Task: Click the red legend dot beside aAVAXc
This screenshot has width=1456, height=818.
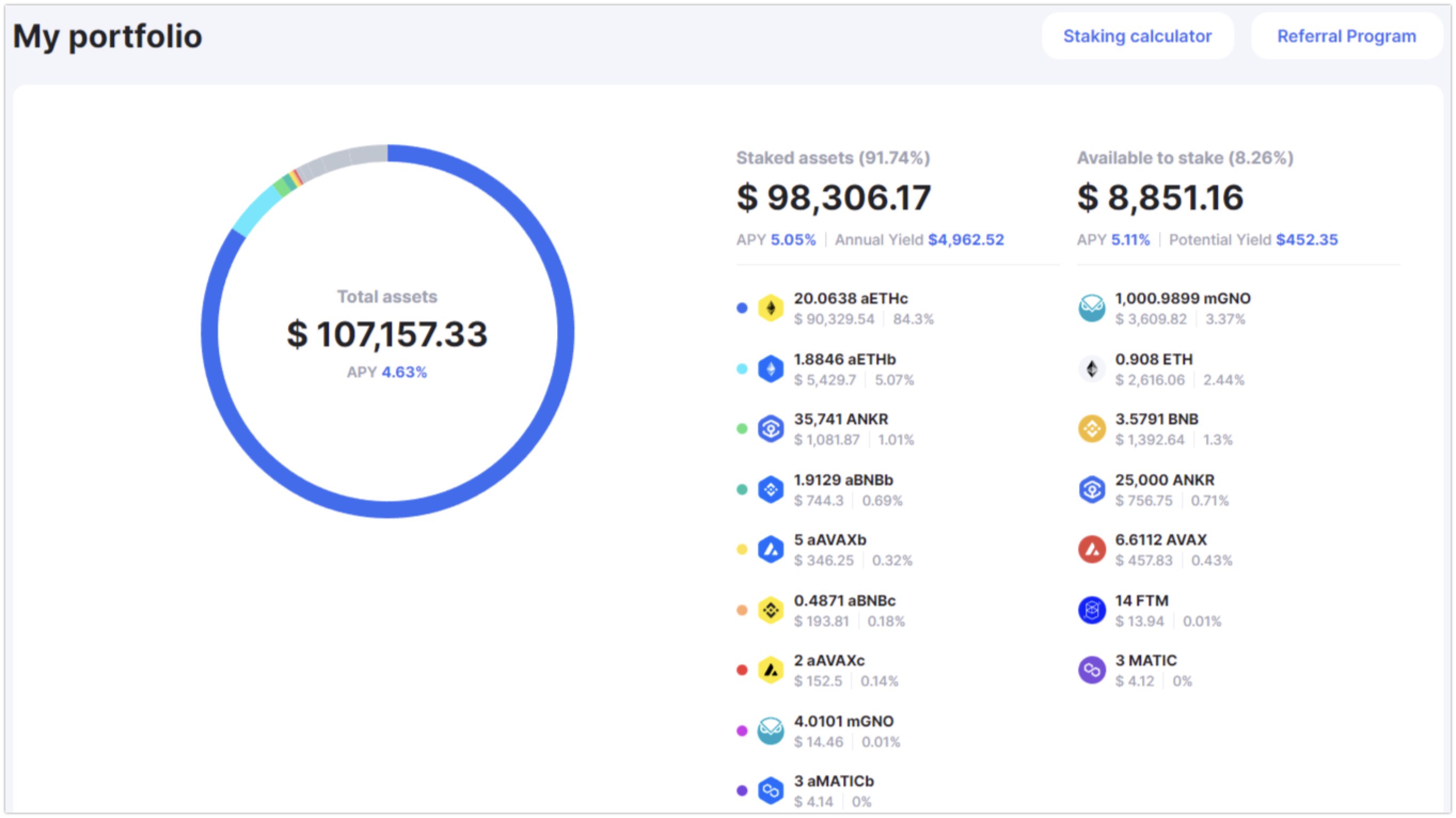Action: click(x=742, y=670)
